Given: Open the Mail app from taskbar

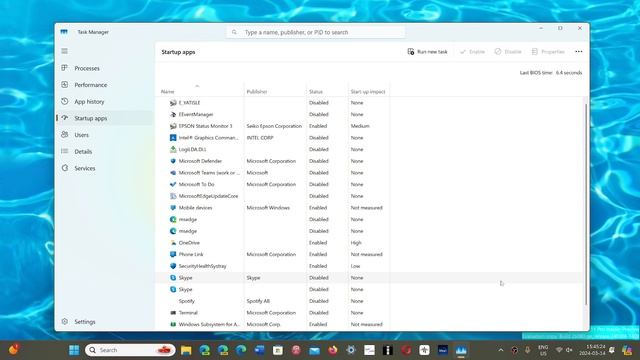Looking at the screenshot, I should coord(314,350).
